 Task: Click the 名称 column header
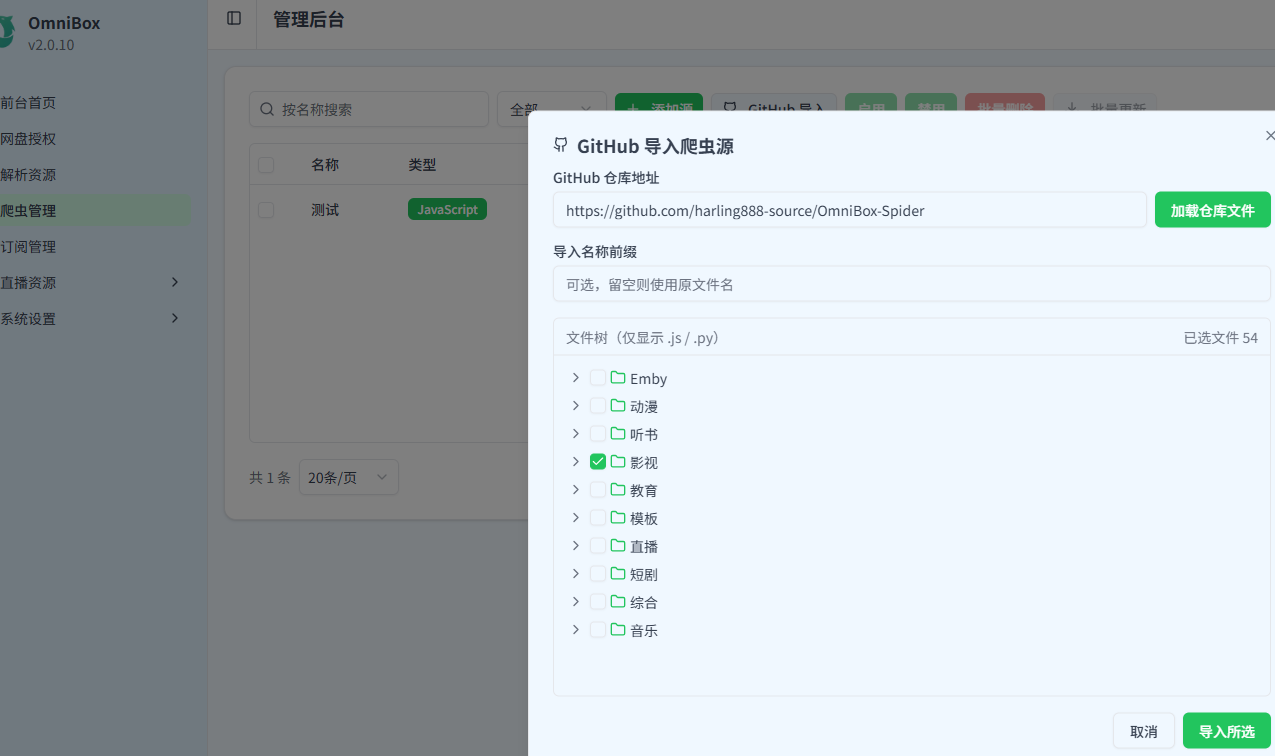tap(325, 165)
